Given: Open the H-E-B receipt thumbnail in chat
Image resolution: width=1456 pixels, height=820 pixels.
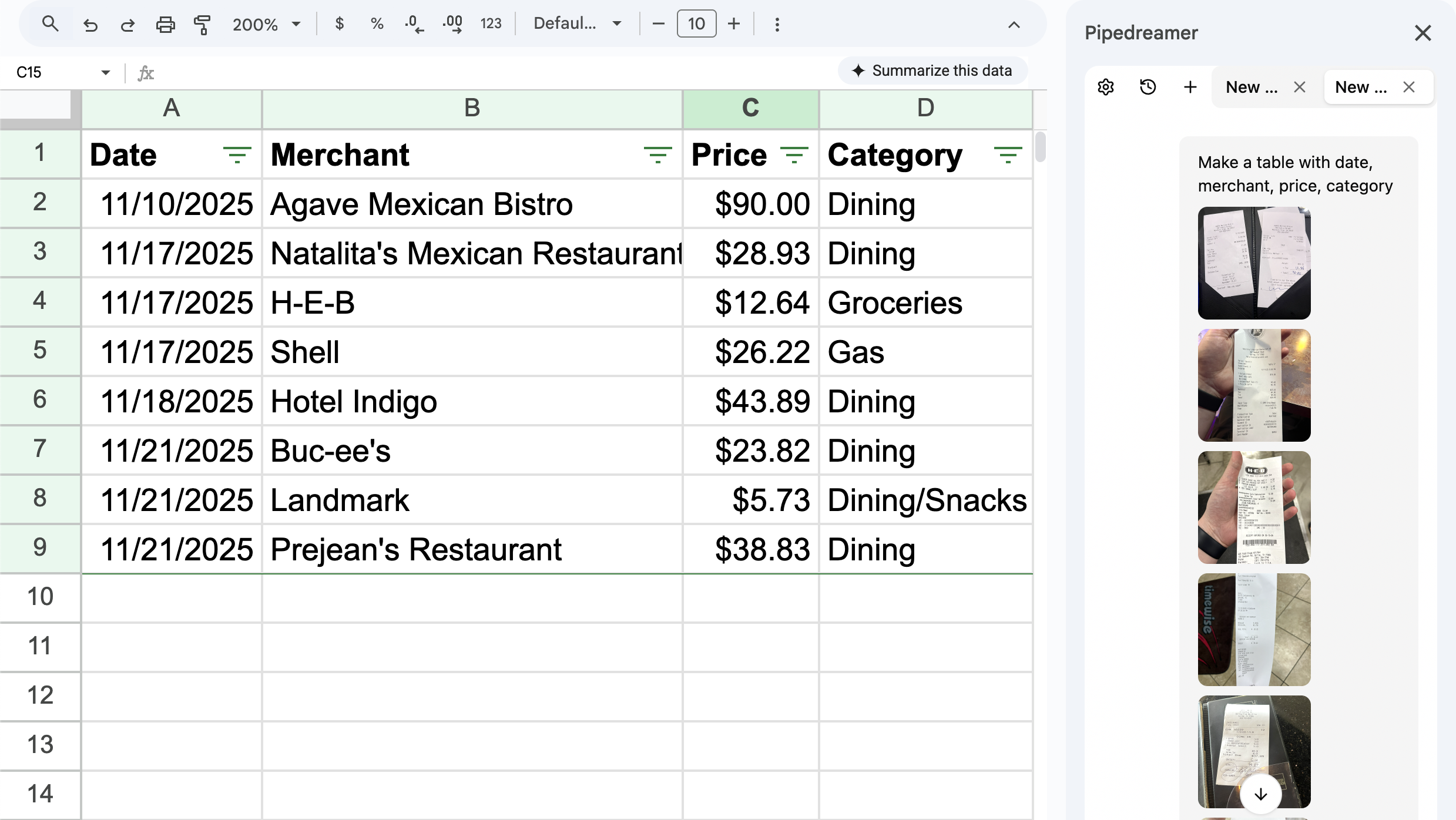Looking at the screenshot, I should (x=1254, y=508).
